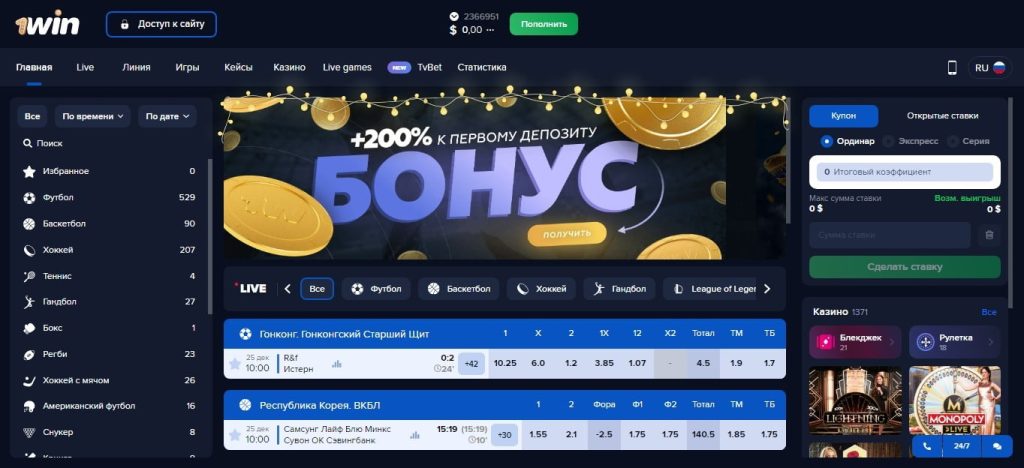This screenshot has width=1024, height=468.
Task: Select the Ординар bet type
Action: (848, 141)
